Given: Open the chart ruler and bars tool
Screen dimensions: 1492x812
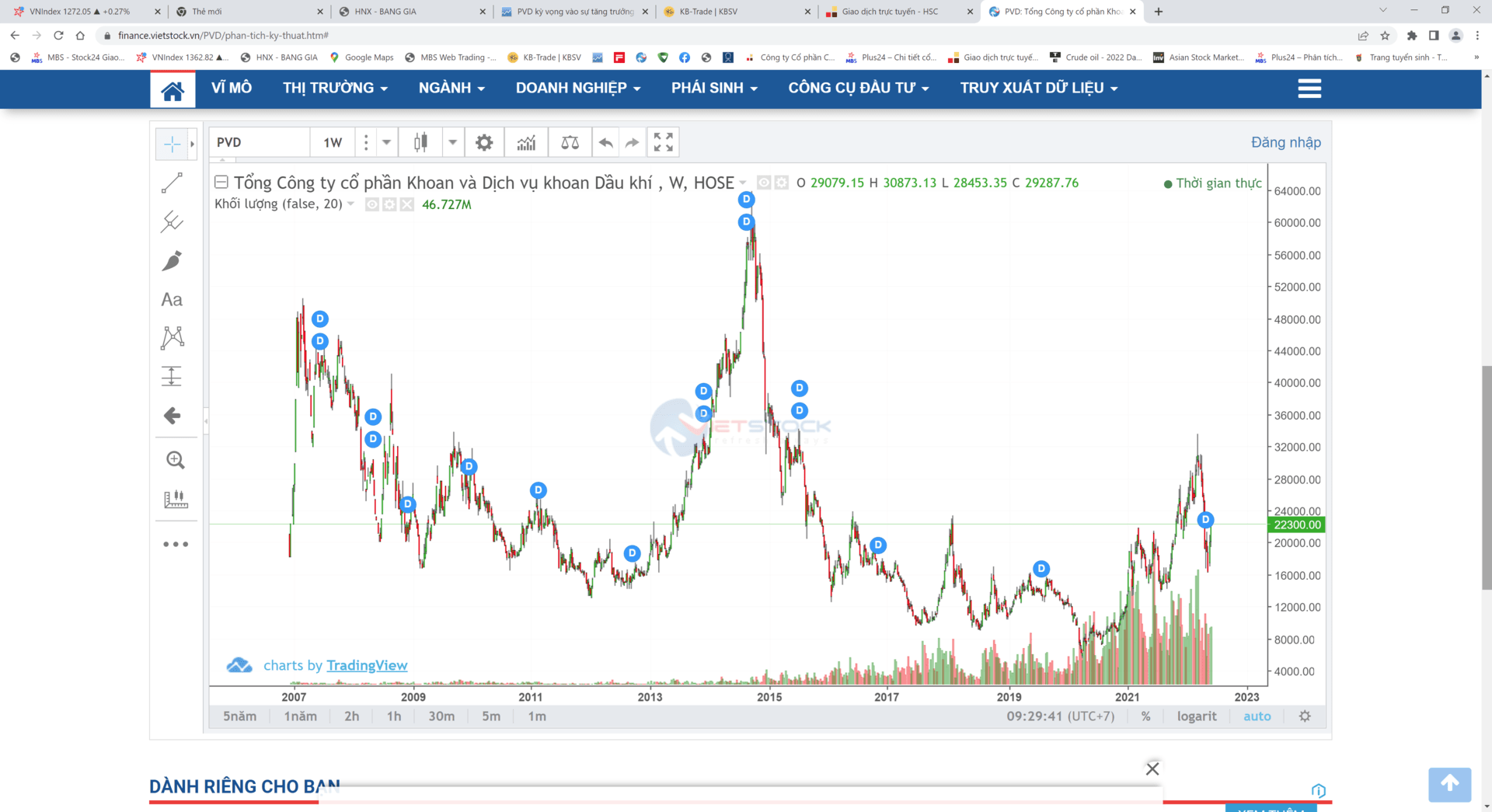Looking at the screenshot, I should (176, 499).
